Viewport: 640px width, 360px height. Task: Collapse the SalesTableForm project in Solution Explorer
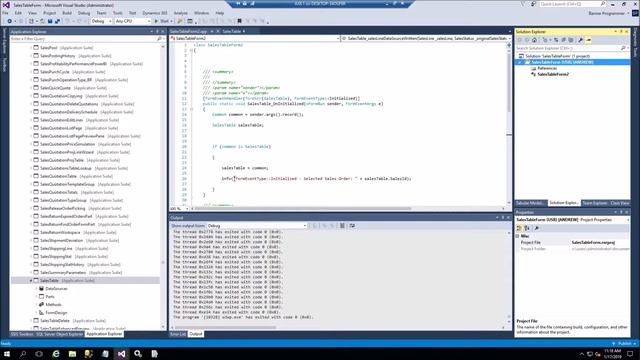[x=520, y=62]
